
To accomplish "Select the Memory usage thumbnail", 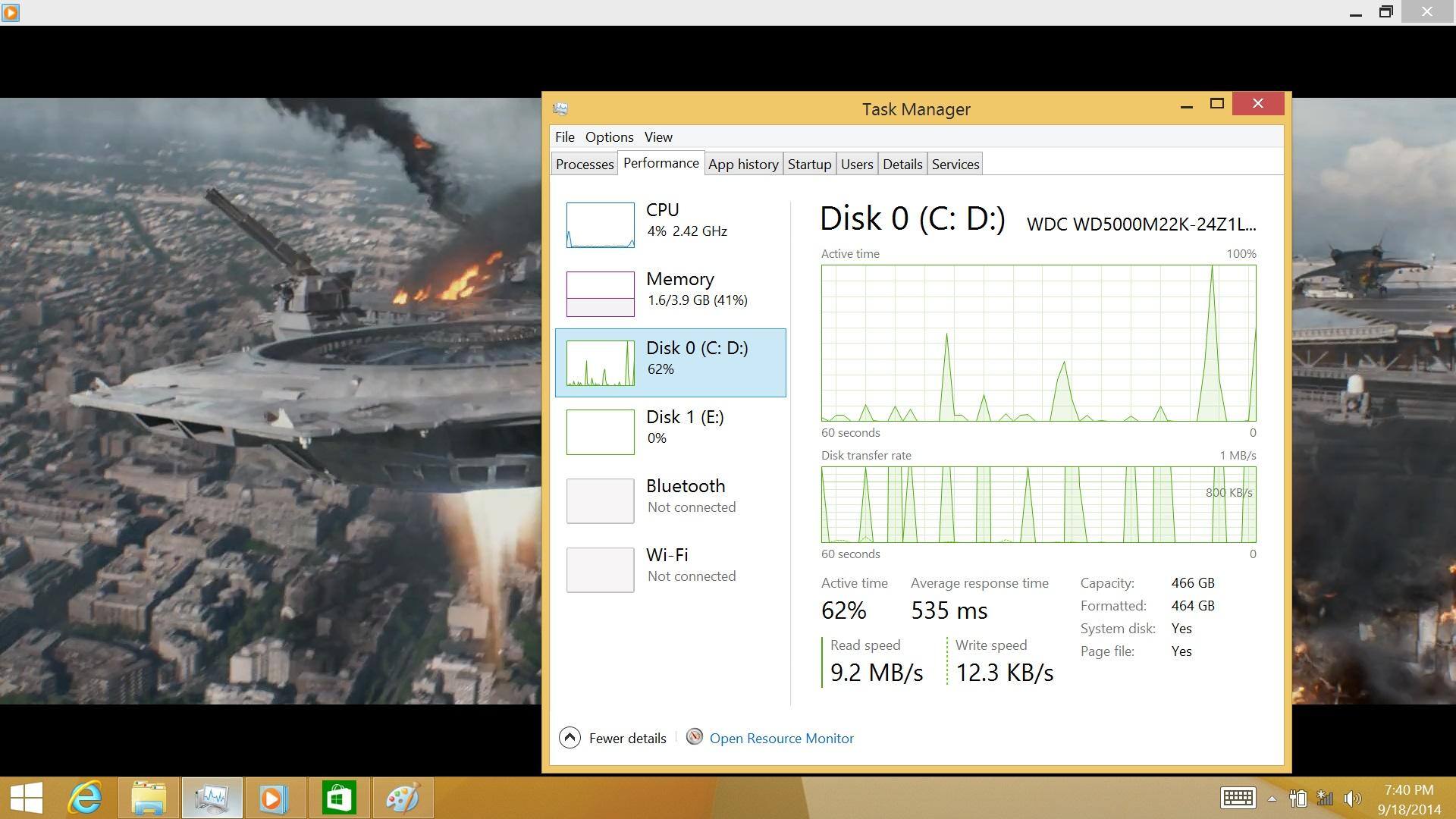I will (x=600, y=294).
